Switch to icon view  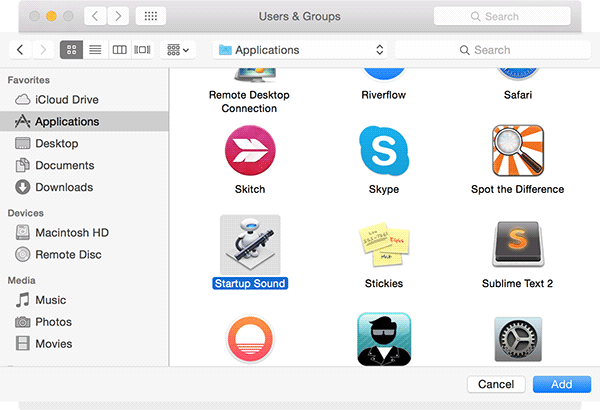(x=72, y=50)
